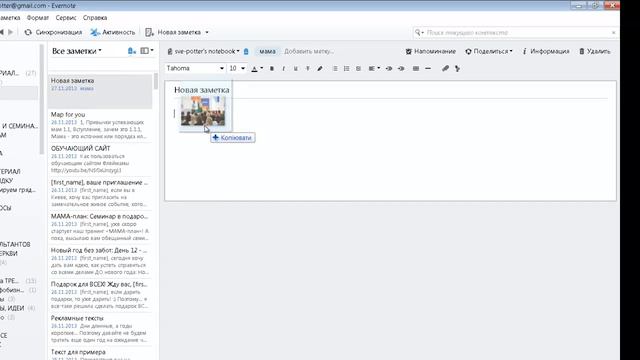Open the font color dropdown arrow
The image size is (640, 360).
coord(262,69)
